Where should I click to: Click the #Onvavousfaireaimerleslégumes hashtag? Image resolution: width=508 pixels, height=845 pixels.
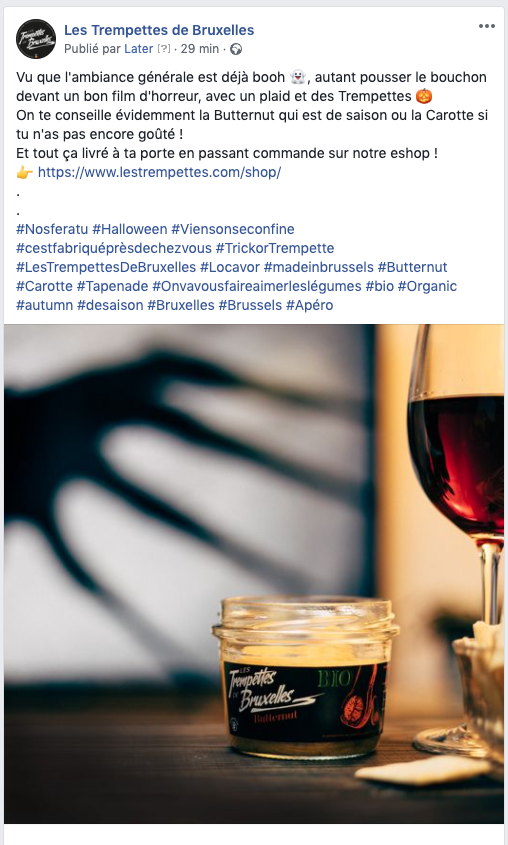[257, 286]
